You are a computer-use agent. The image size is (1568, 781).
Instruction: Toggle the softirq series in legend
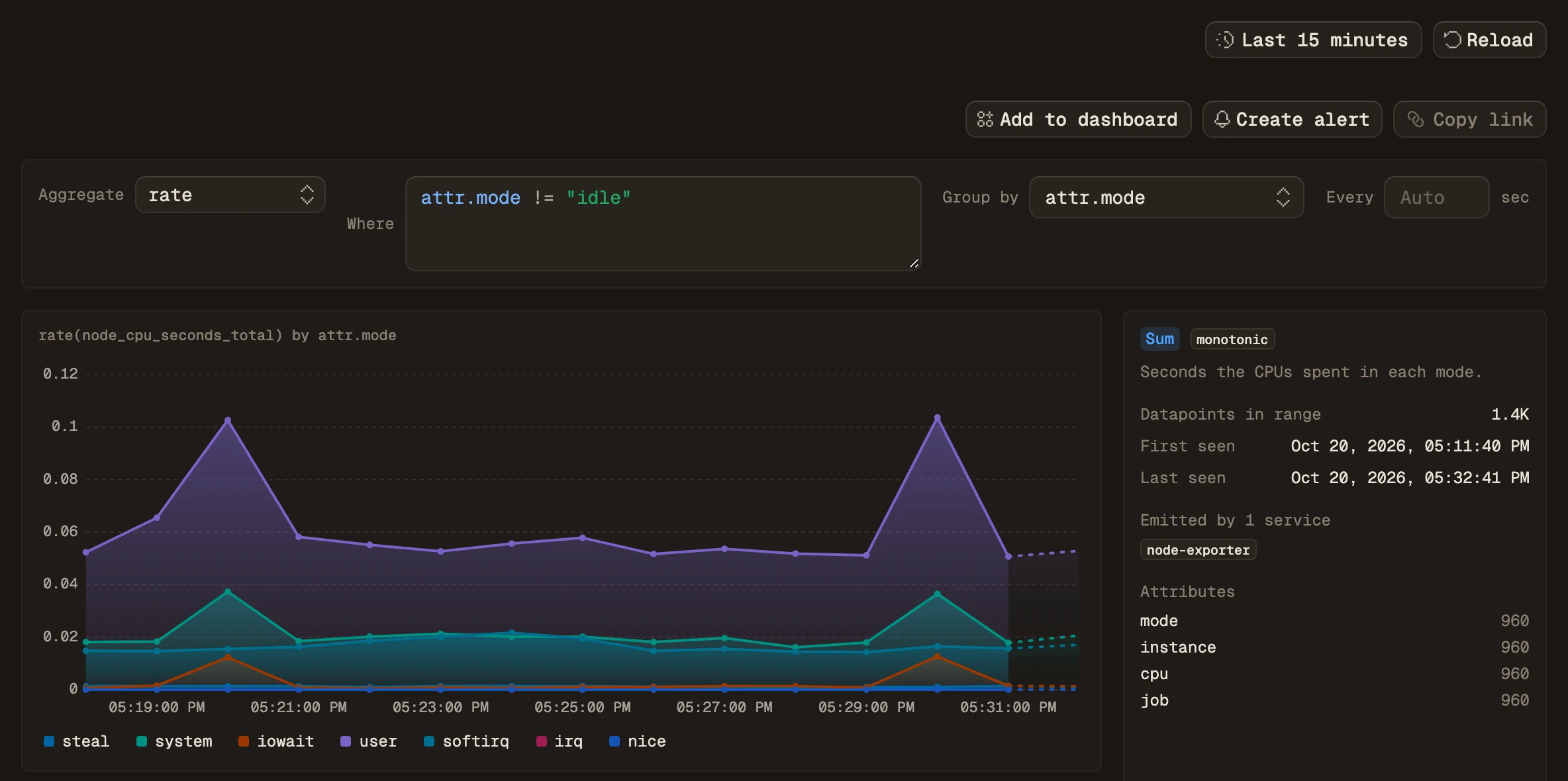[x=466, y=741]
